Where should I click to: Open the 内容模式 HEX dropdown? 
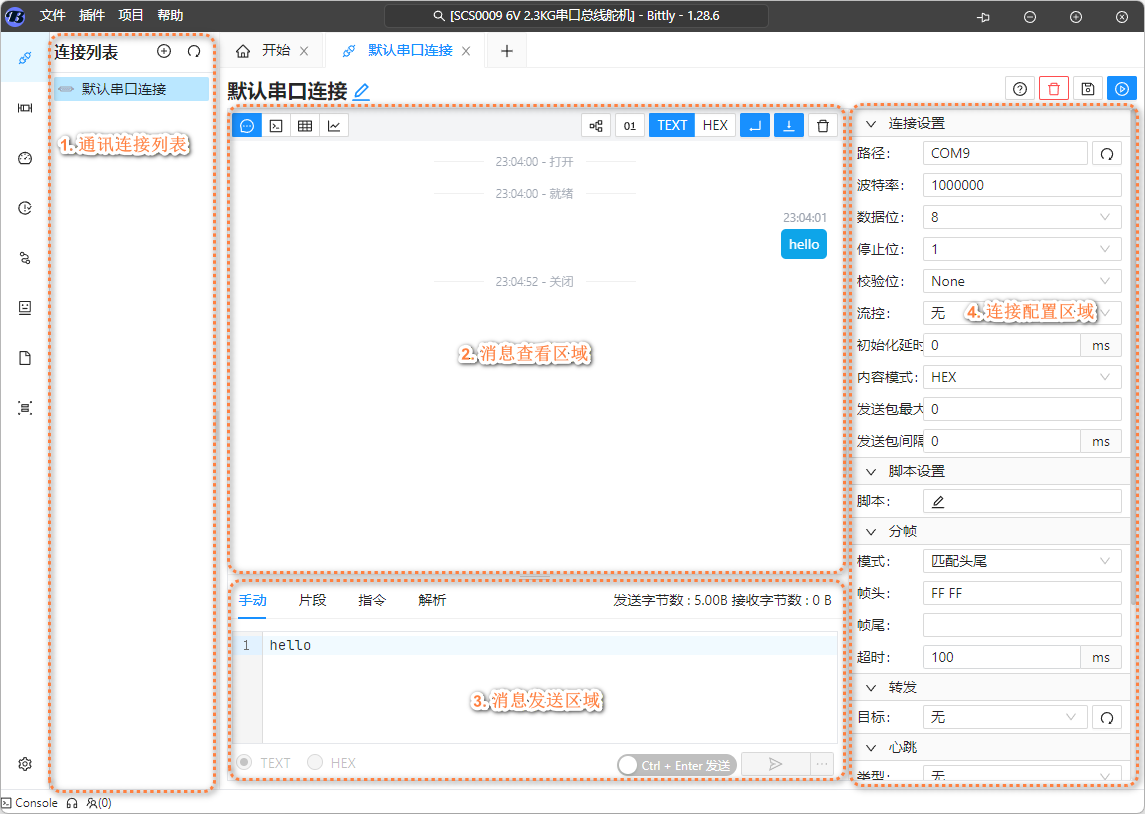[x=1021, y=377]
